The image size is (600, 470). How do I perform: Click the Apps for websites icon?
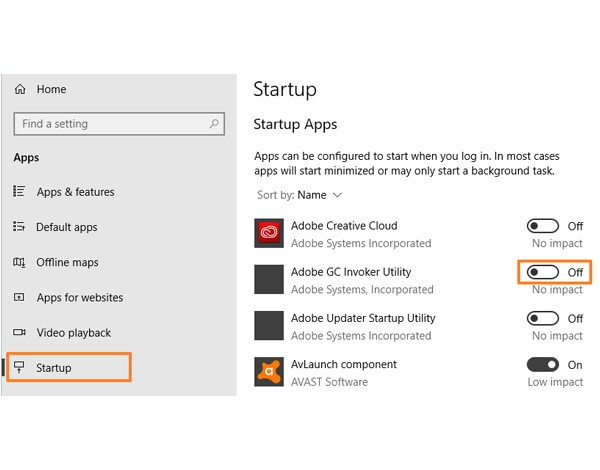pyautogui.click(x=20, y=297)
